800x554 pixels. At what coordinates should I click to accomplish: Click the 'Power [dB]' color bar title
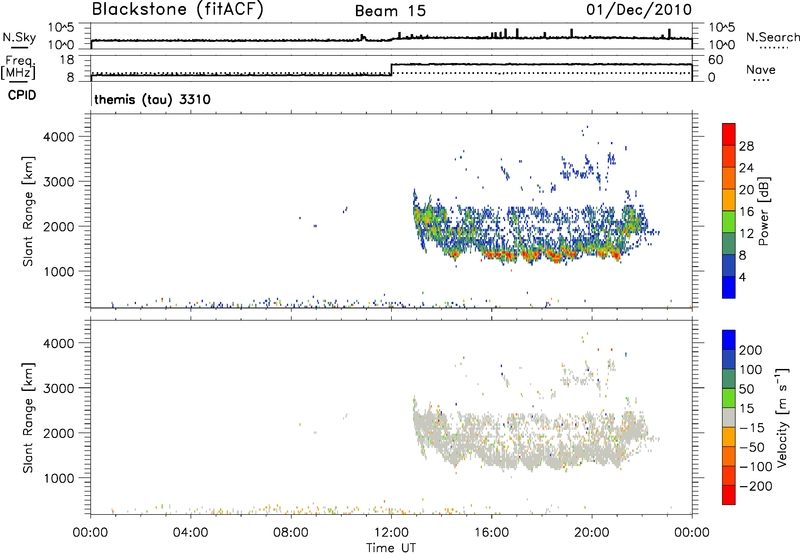point(763,211)
